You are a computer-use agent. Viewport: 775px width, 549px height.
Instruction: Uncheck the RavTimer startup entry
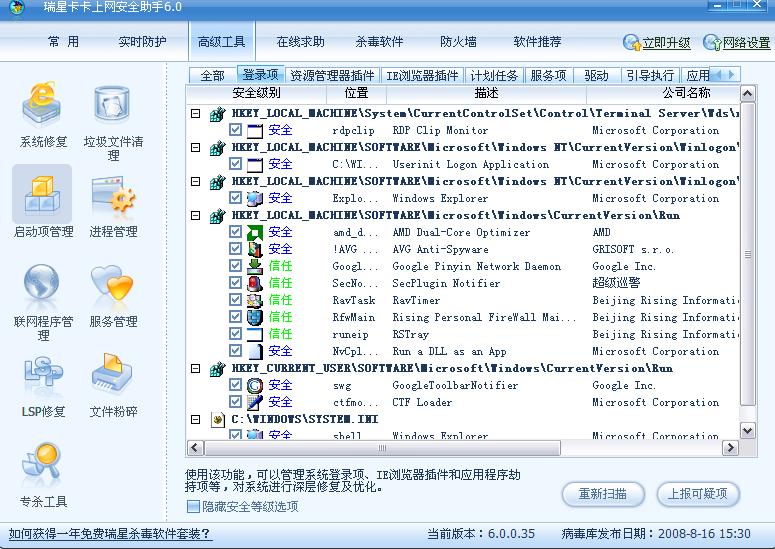(x=235, y=299)
